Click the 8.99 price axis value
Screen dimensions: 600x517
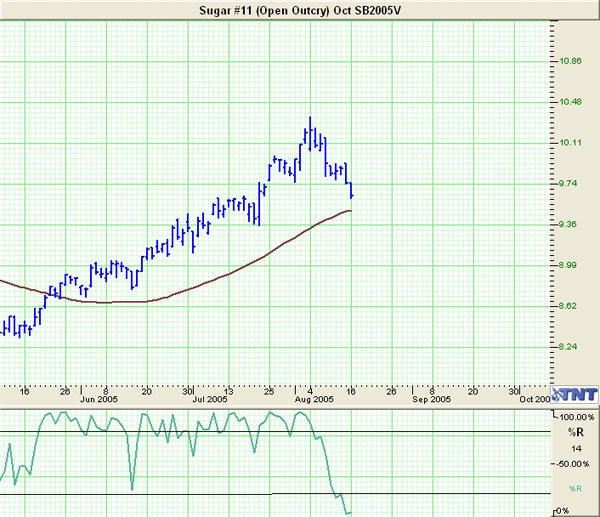(x=568, y=265)
